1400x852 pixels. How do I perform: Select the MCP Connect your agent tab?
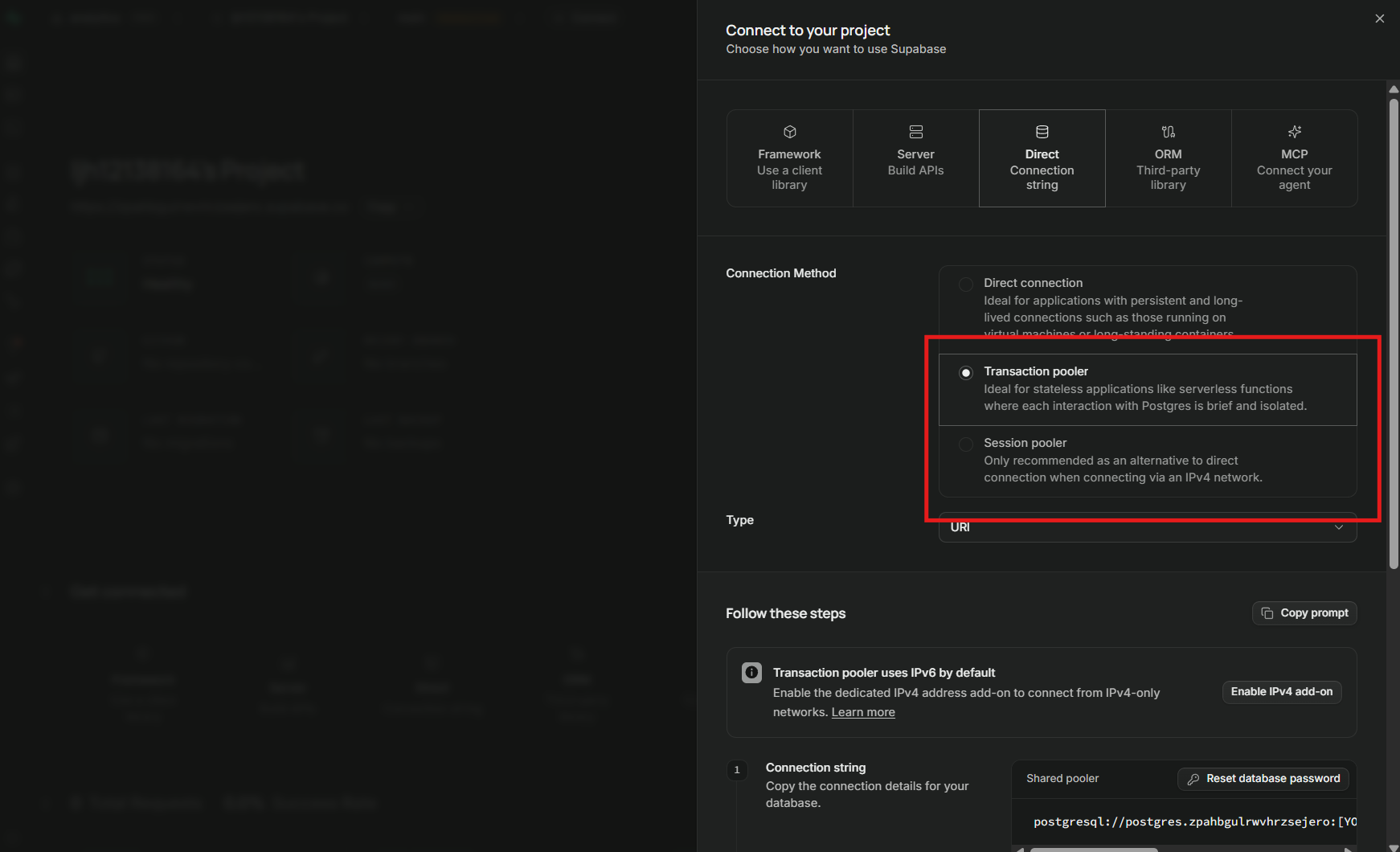(1295, 158)
